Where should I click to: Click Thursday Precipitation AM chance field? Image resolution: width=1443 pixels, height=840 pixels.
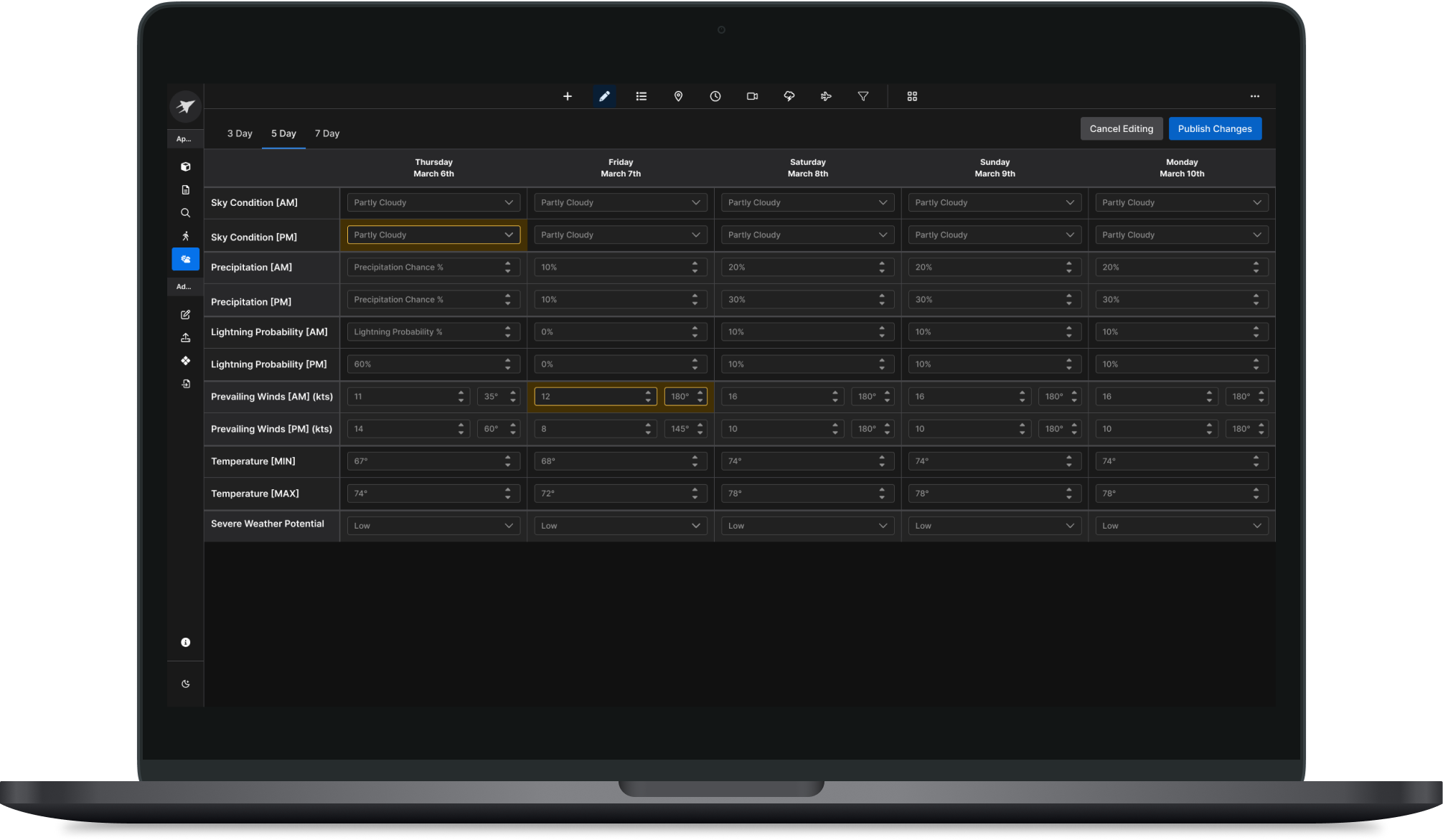(x=423, y=267)
